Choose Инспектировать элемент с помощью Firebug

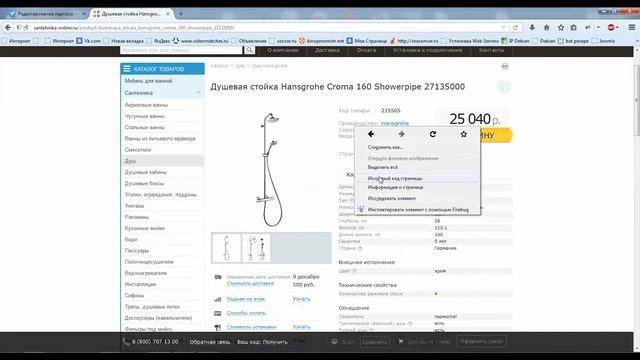tap(418, 209)
